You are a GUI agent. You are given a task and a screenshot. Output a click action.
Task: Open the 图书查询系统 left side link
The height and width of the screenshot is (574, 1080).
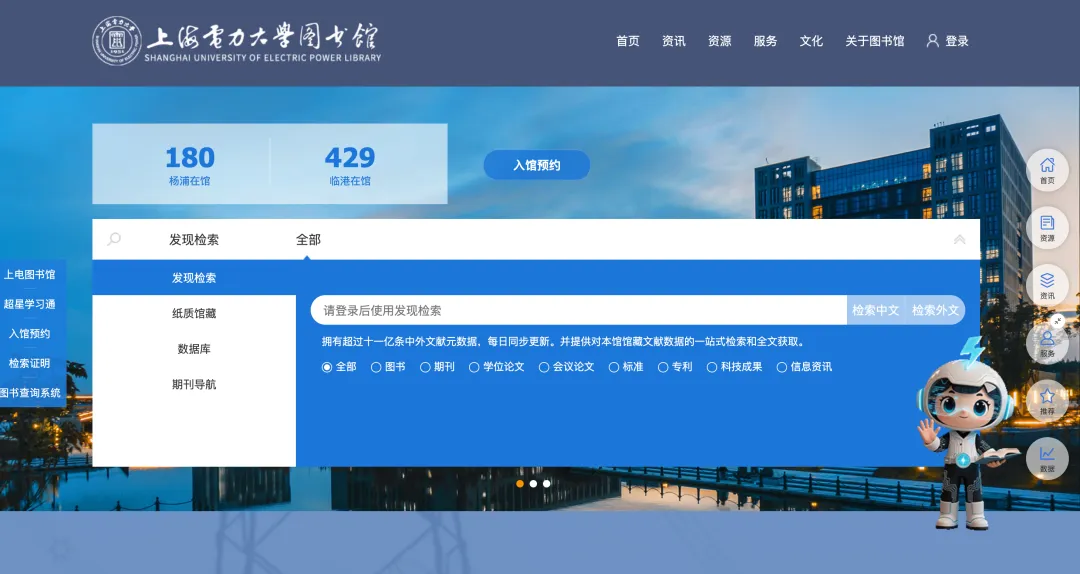(30, 393)
